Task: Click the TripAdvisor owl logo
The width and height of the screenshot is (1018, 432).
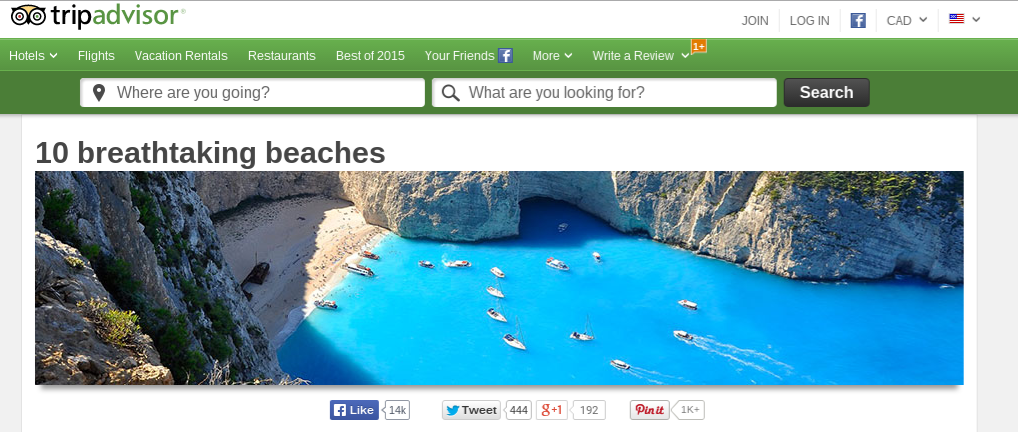Action: [29, 16]
